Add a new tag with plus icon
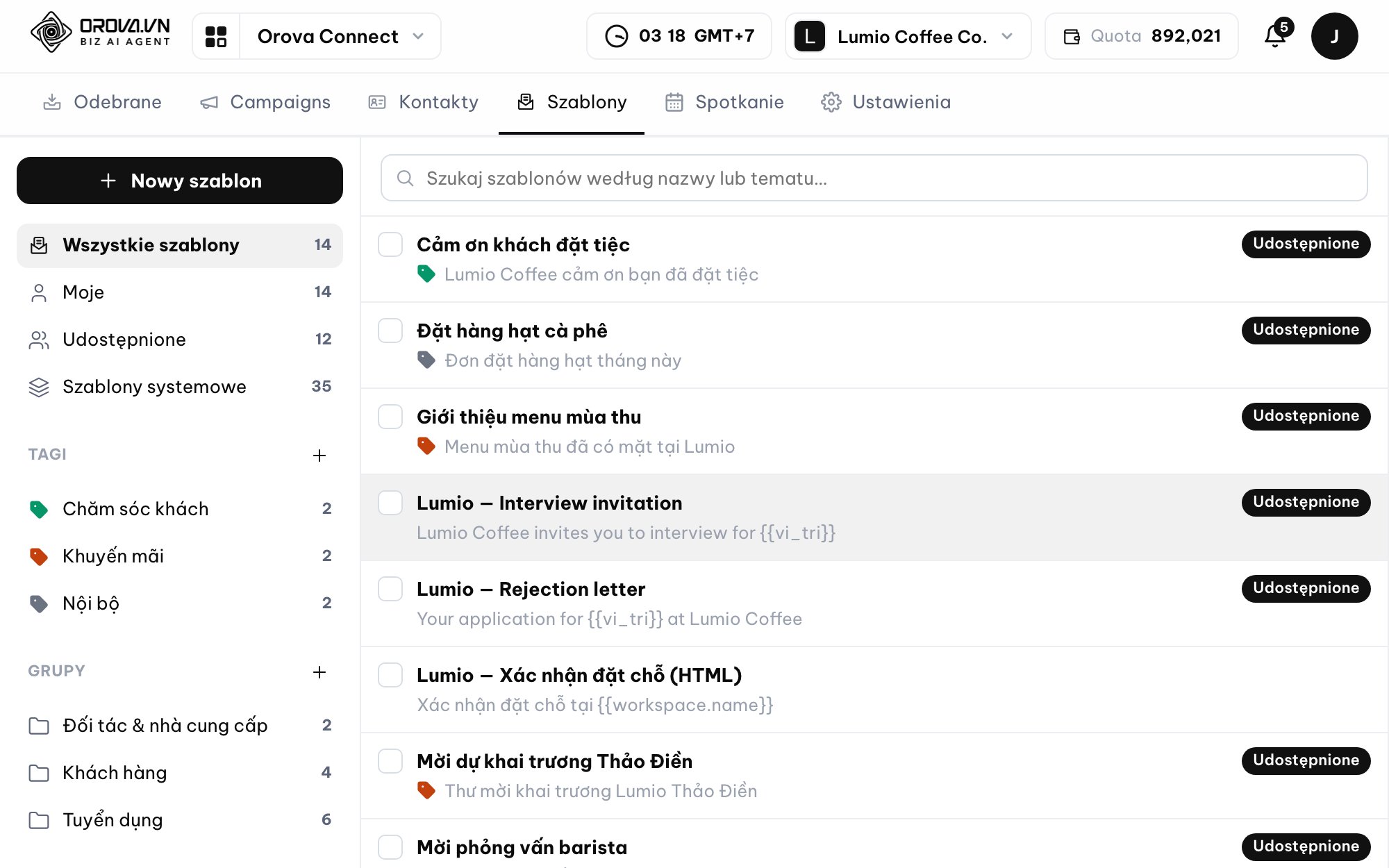 click(319, 456)
